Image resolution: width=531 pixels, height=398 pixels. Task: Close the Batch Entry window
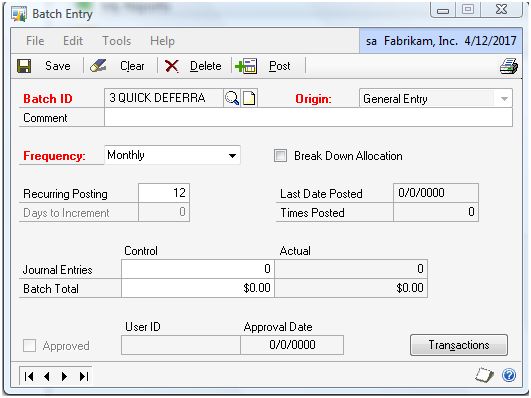click(502, 9)
